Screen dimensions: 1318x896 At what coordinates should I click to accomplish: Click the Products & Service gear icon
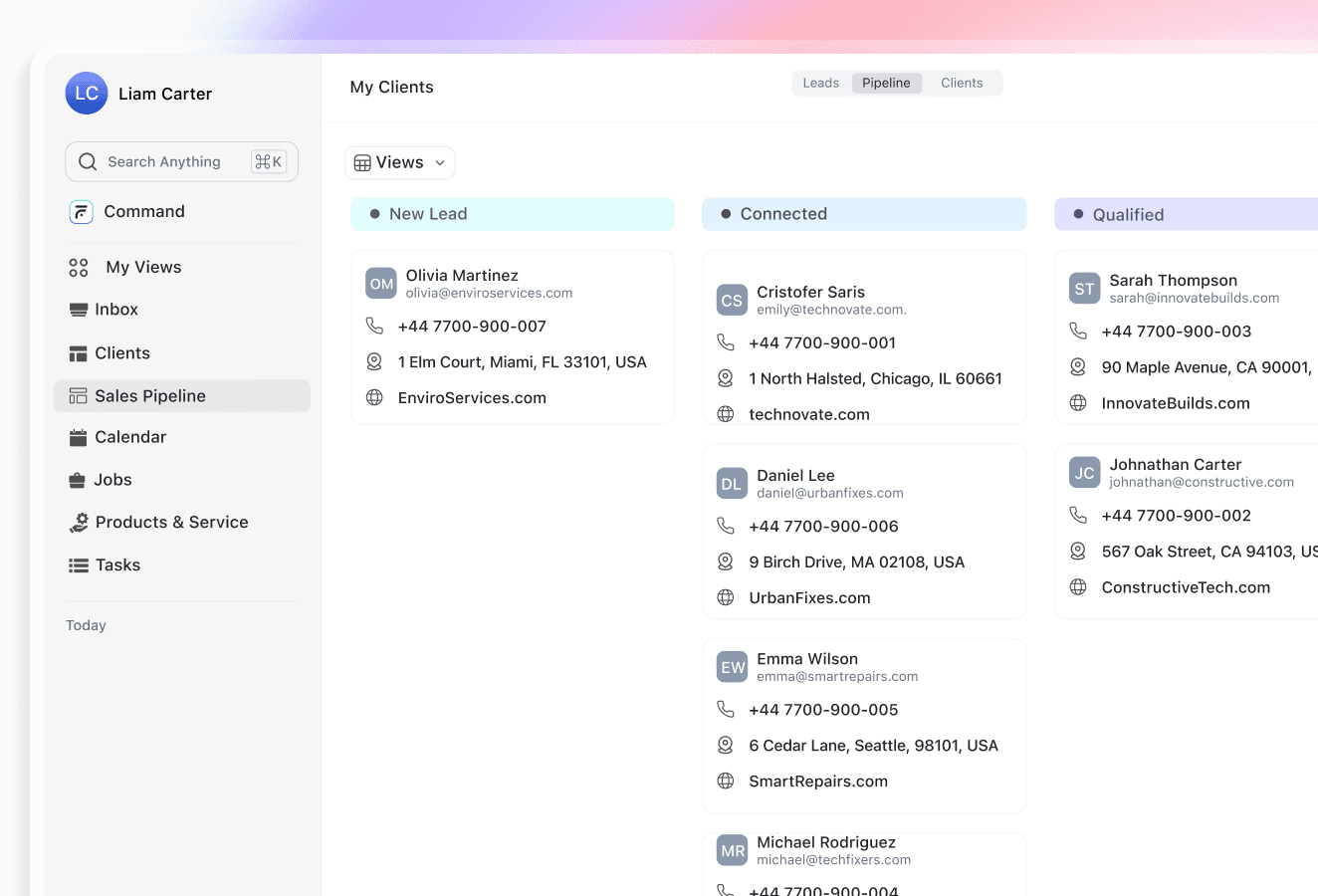click(79, 523)
